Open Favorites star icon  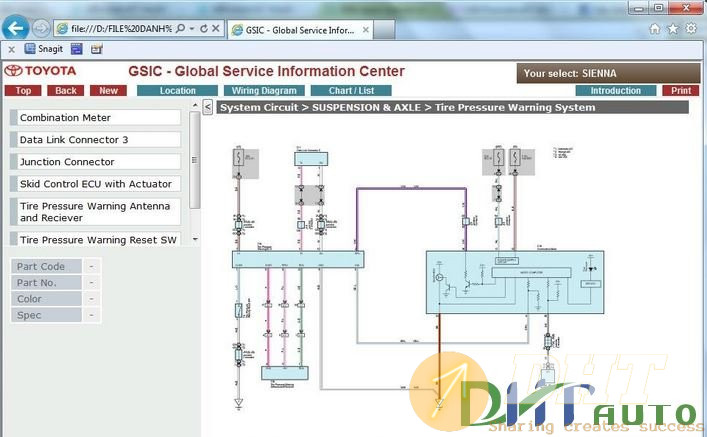(673, 29)
